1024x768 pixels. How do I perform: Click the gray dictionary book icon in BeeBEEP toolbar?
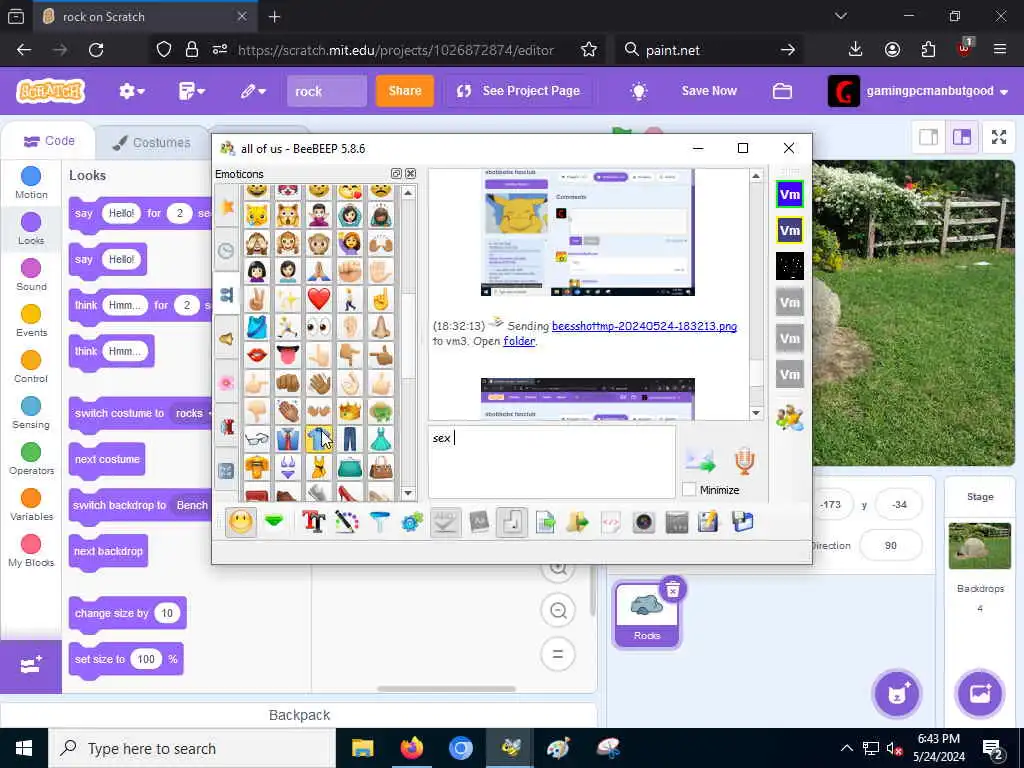click(479, 522)
